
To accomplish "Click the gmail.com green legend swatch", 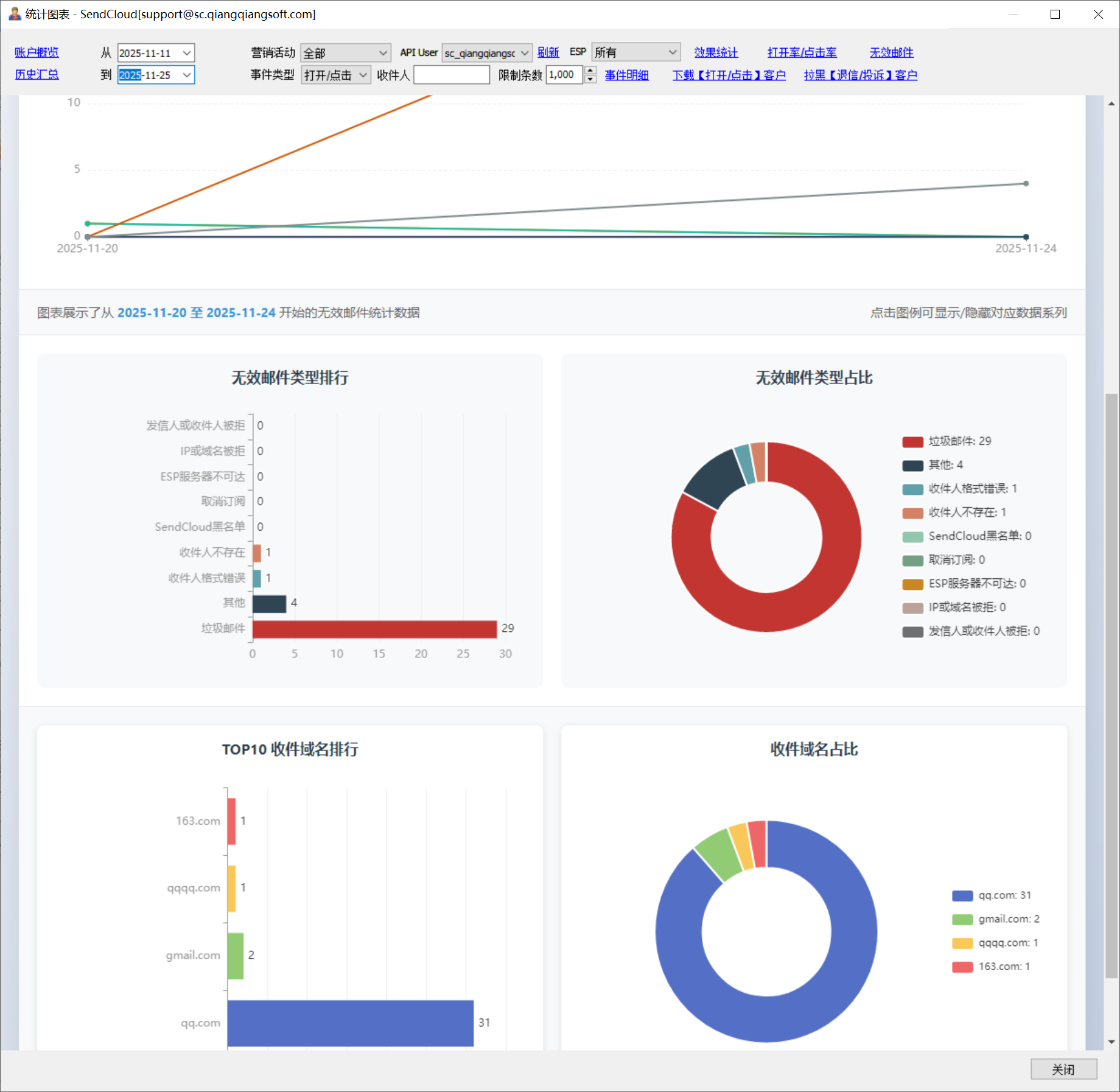I will pos(962,919).
